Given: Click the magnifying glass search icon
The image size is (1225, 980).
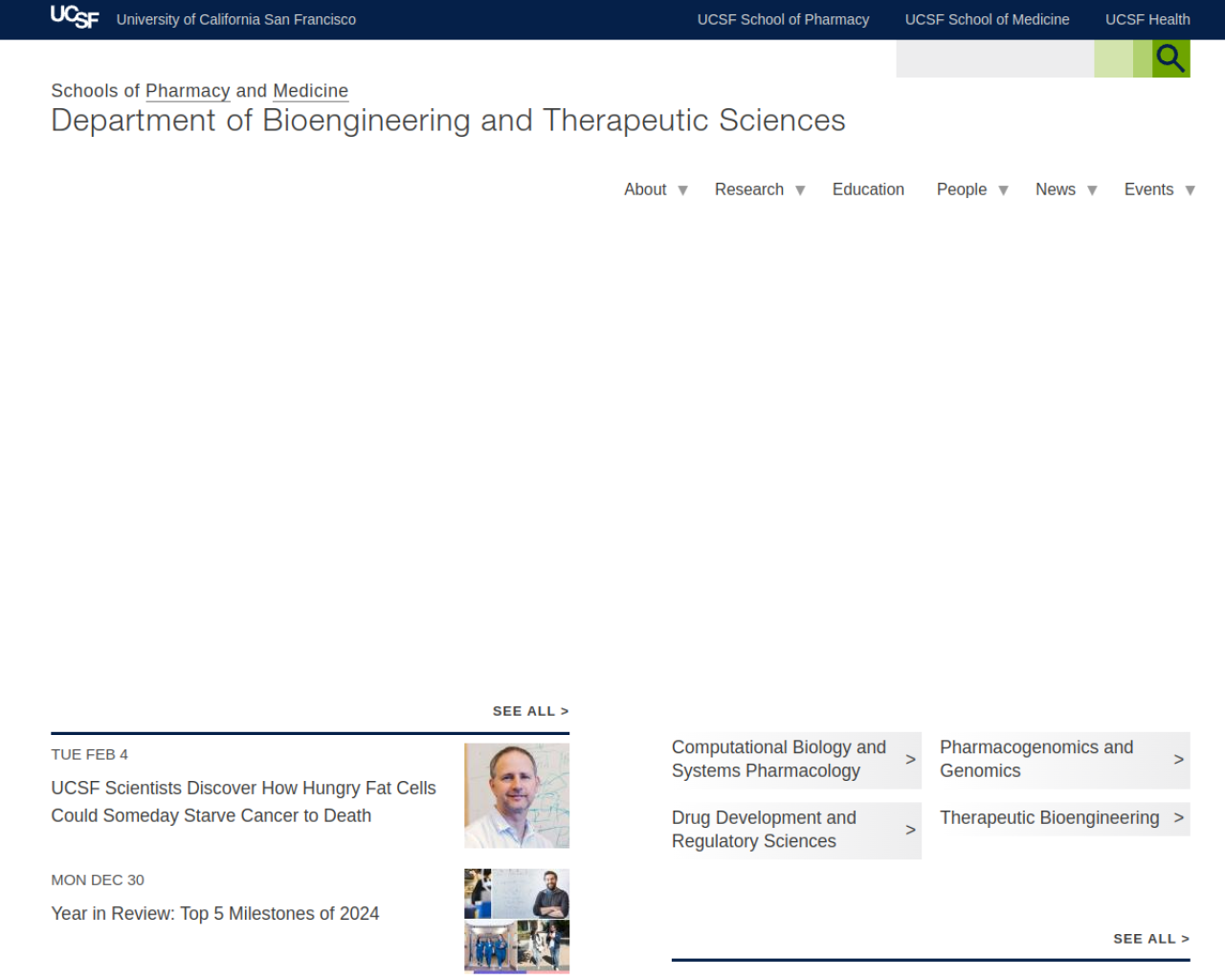Looking at the screenshot, I should (1170, 59).
